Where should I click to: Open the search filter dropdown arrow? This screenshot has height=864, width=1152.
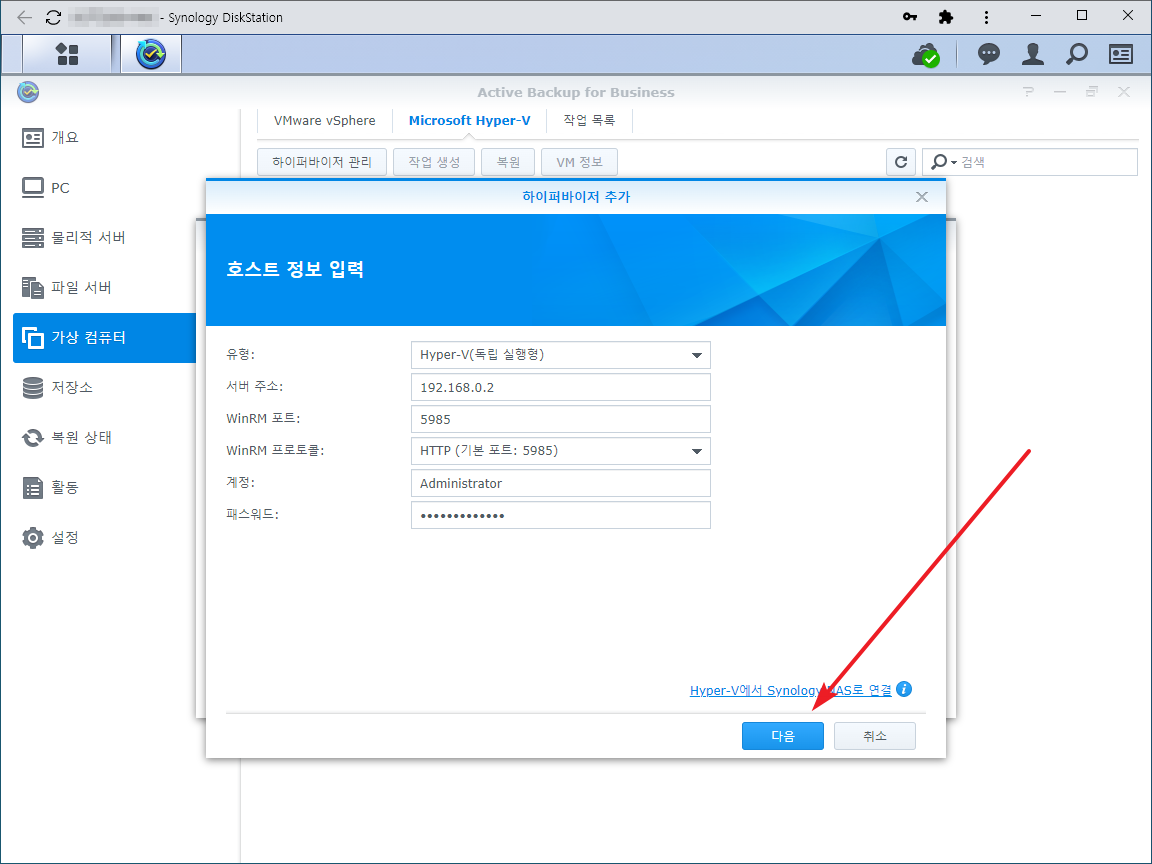click(x=954, y=162)
